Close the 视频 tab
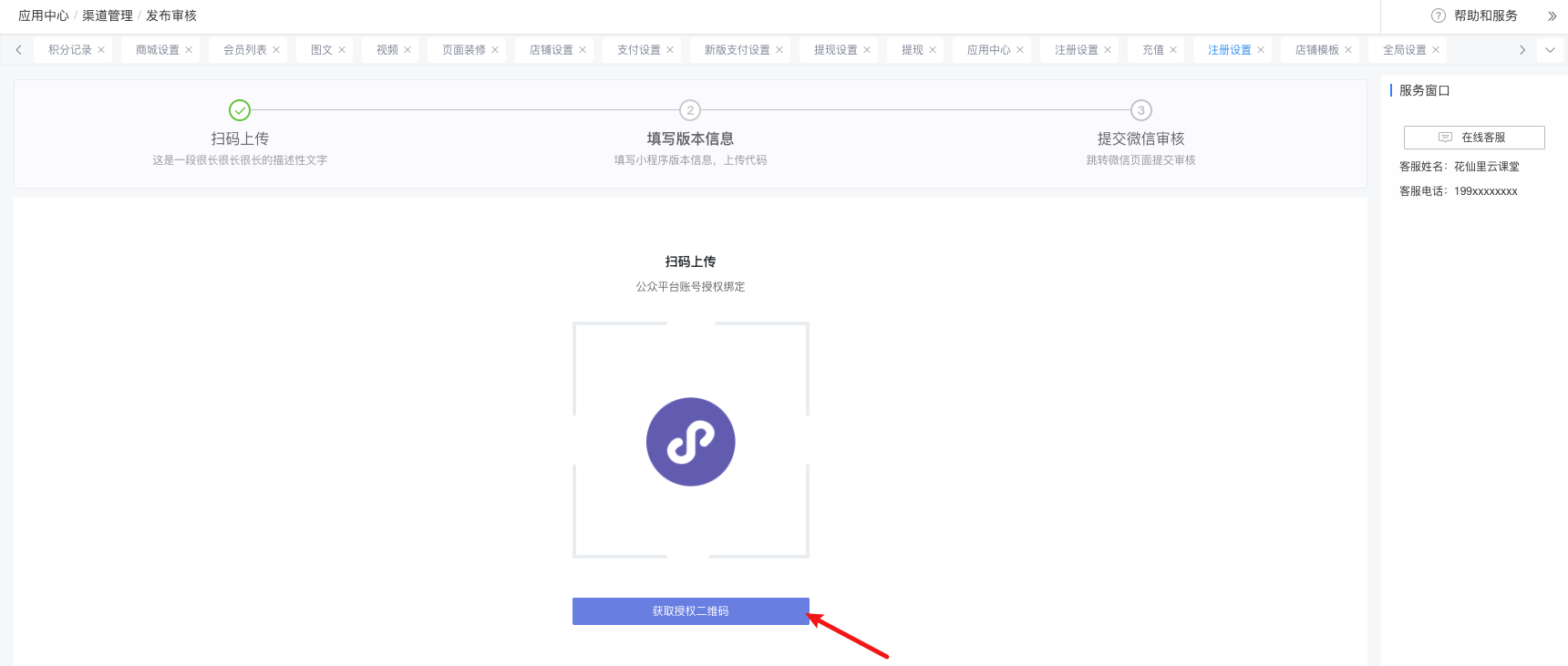 (x=407, y=50)
